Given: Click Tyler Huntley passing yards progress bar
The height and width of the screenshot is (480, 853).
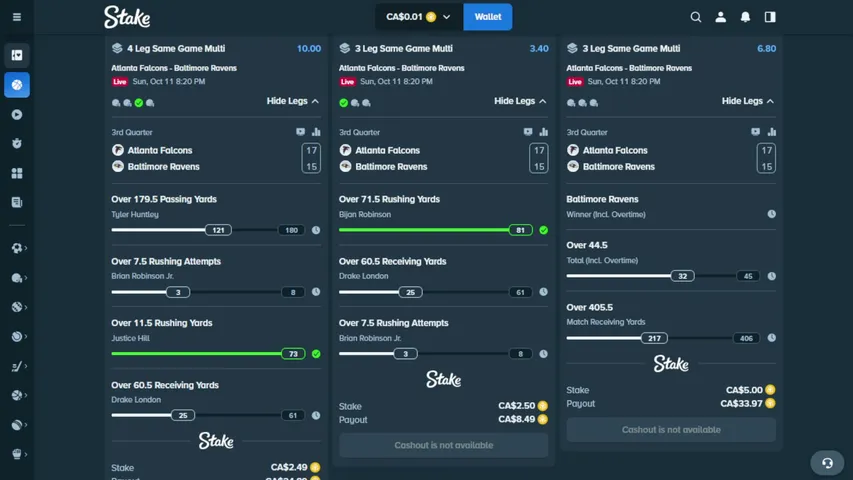Looking at the screenshot, I should pyautogui.click(x=208, y=230).
